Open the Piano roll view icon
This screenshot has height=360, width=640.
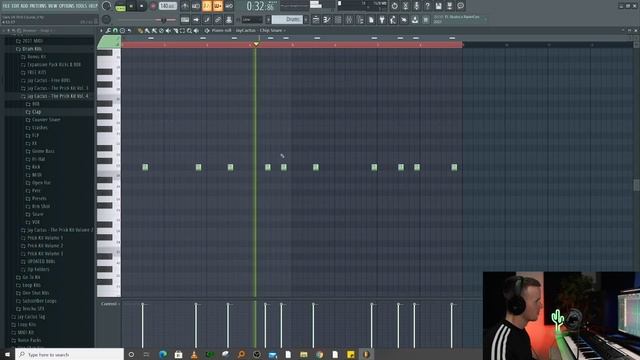(327, 20)
